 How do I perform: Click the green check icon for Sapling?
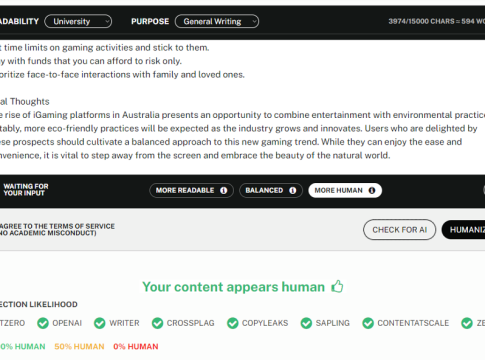(x=306, y=323)
